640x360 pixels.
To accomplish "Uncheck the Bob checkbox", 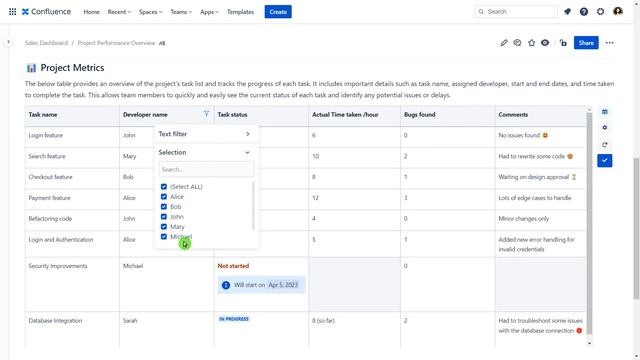I will tap(164, 207).
